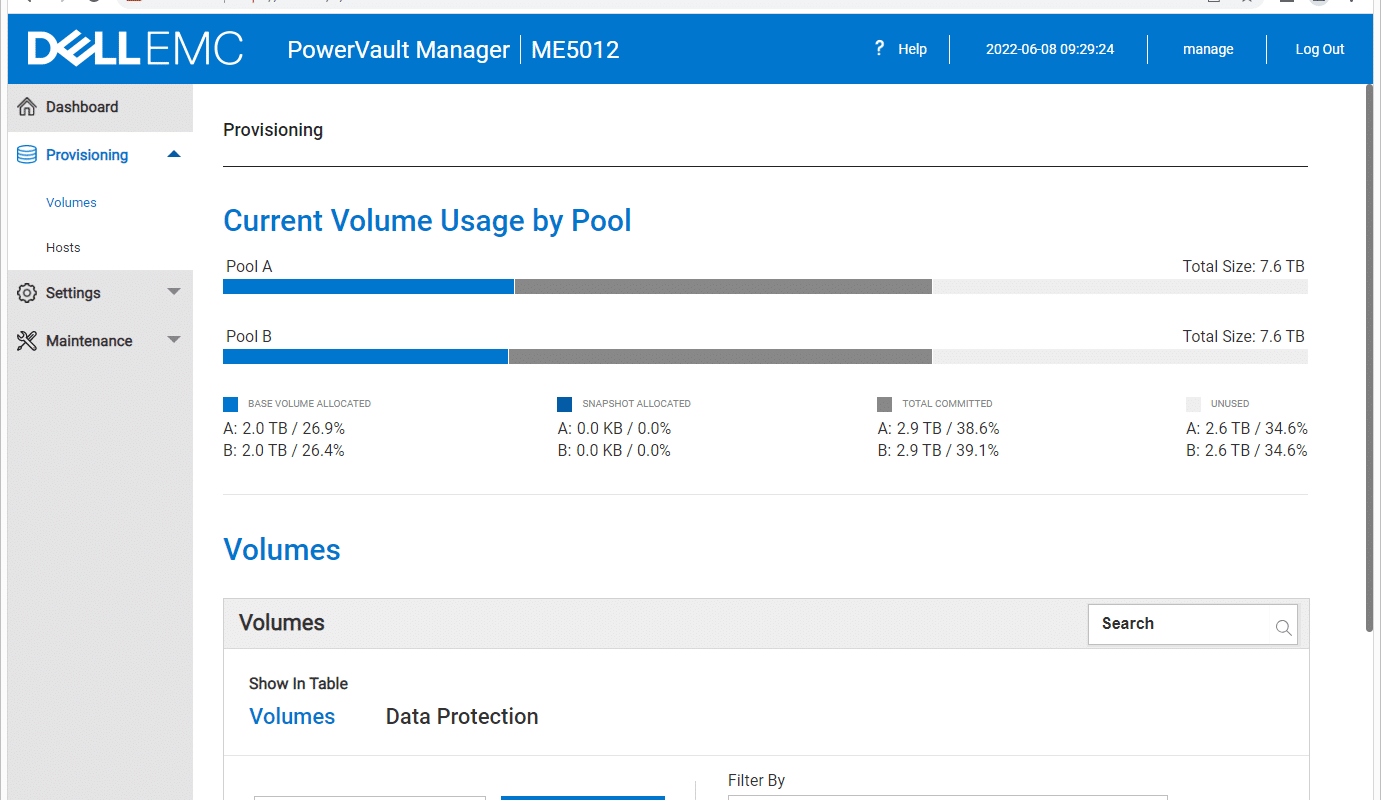1381x800 pixels.
Task: Click the ME5012 model name
Action: tap(575, 49)
